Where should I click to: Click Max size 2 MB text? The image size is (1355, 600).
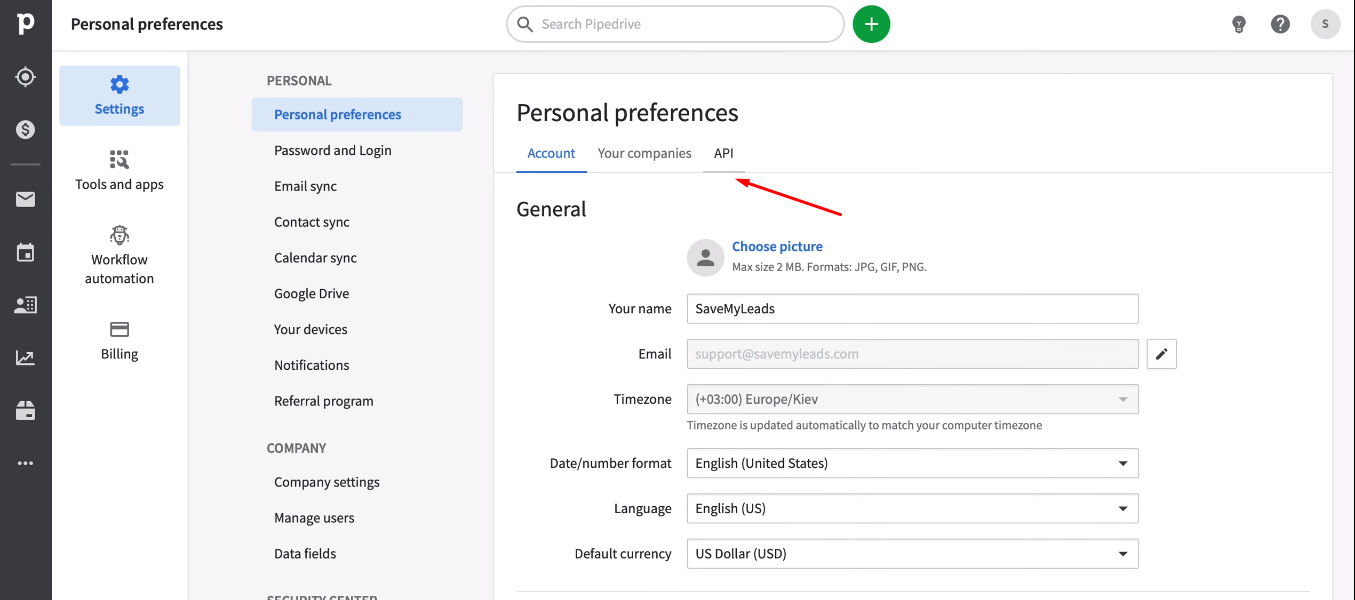[830, 267]
